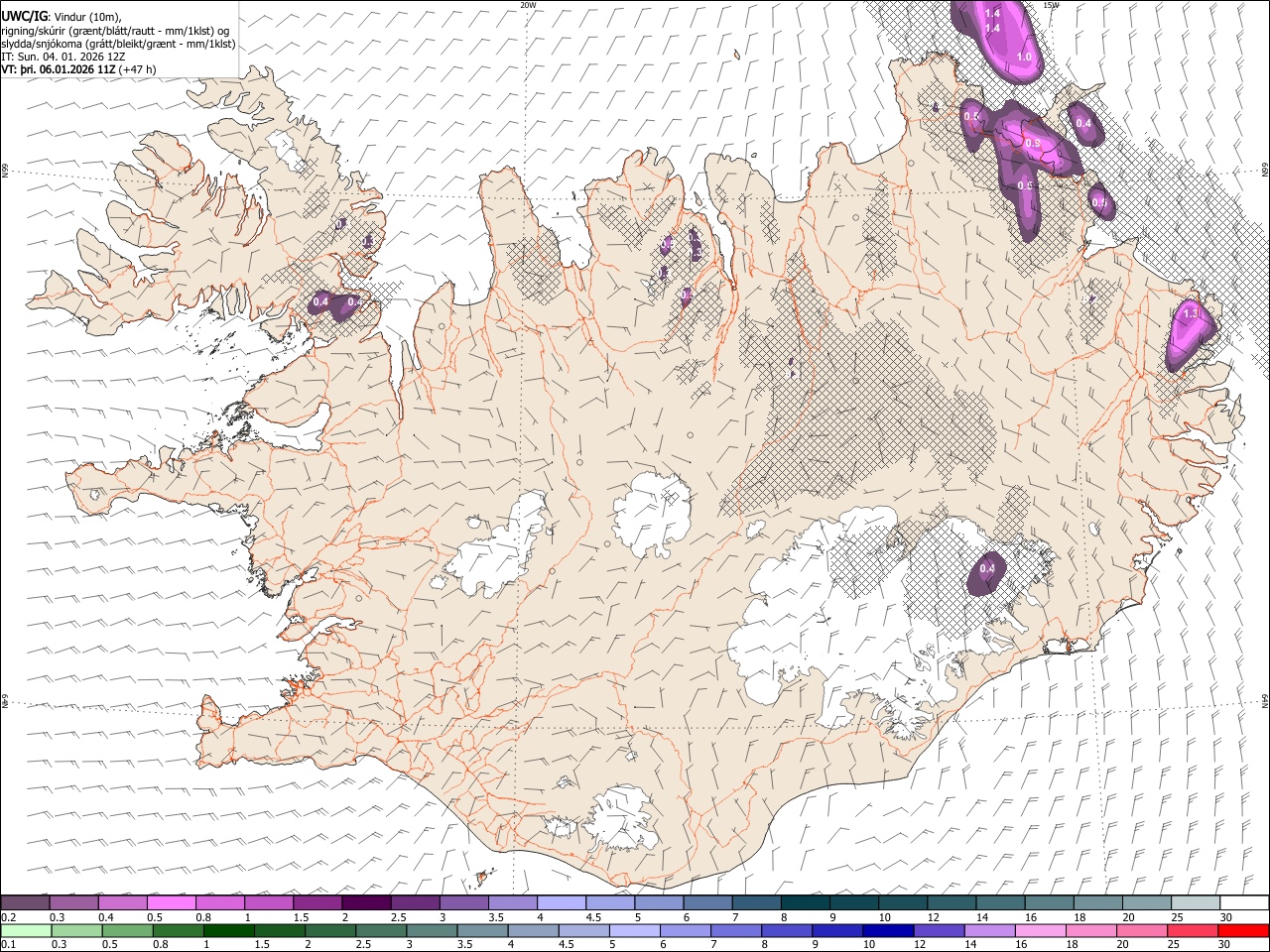Click the 1.3 value on the east coast blob
The image size is (1270, 952).
tap(1192, 312)
